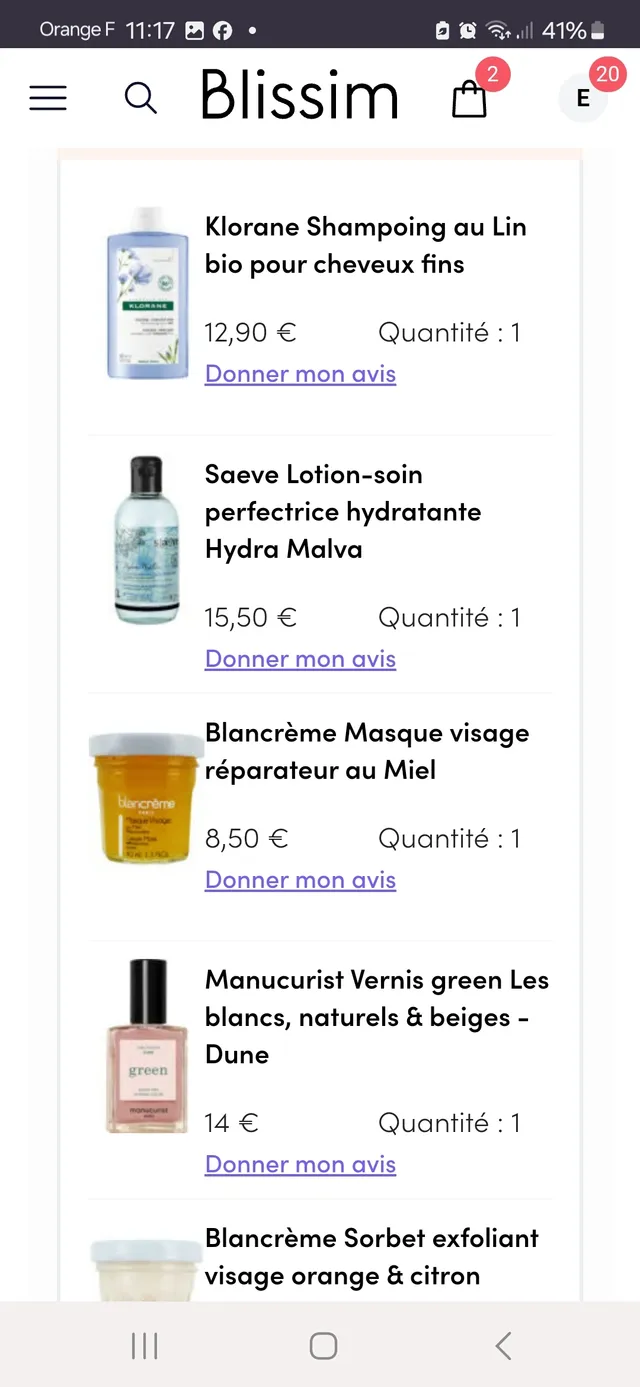The width and height of the screenshot is (640, 1387).
Task: Open the search icon
Action: click(x=140, y=97)
